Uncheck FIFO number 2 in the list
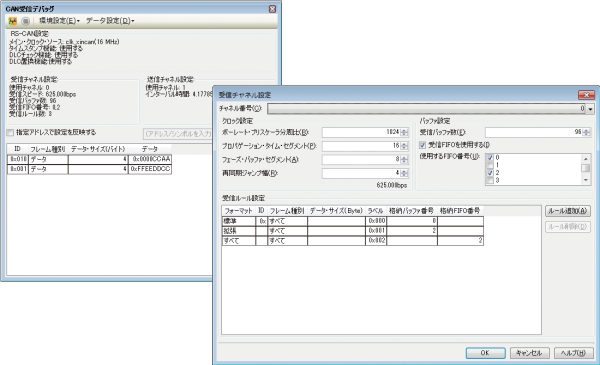This screenshot has height=365, width=600. coord(490,173)
